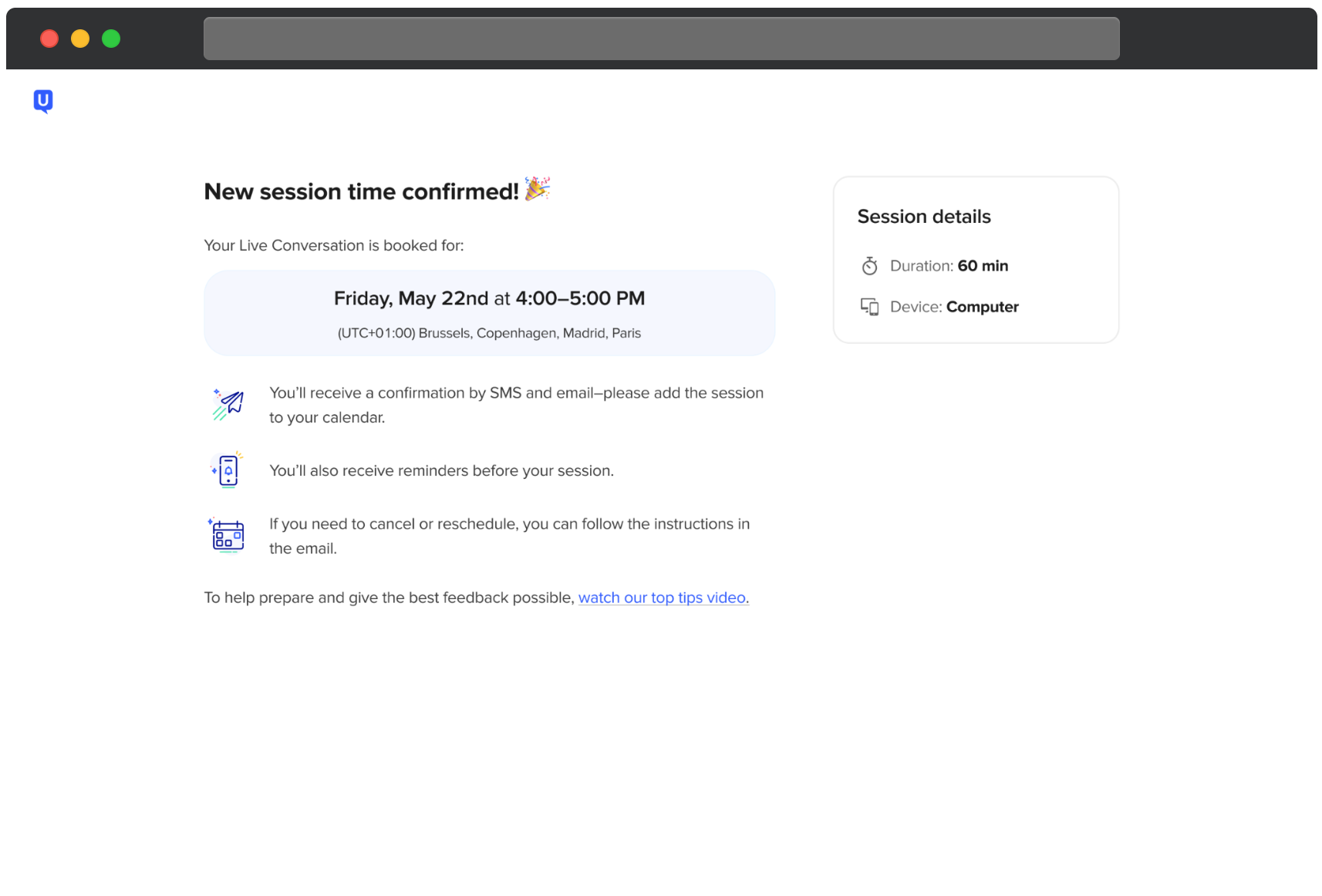Click the UTC+01:00 timezone text
This screenshot has width=1322, height=896.
(x=489, y=333)
